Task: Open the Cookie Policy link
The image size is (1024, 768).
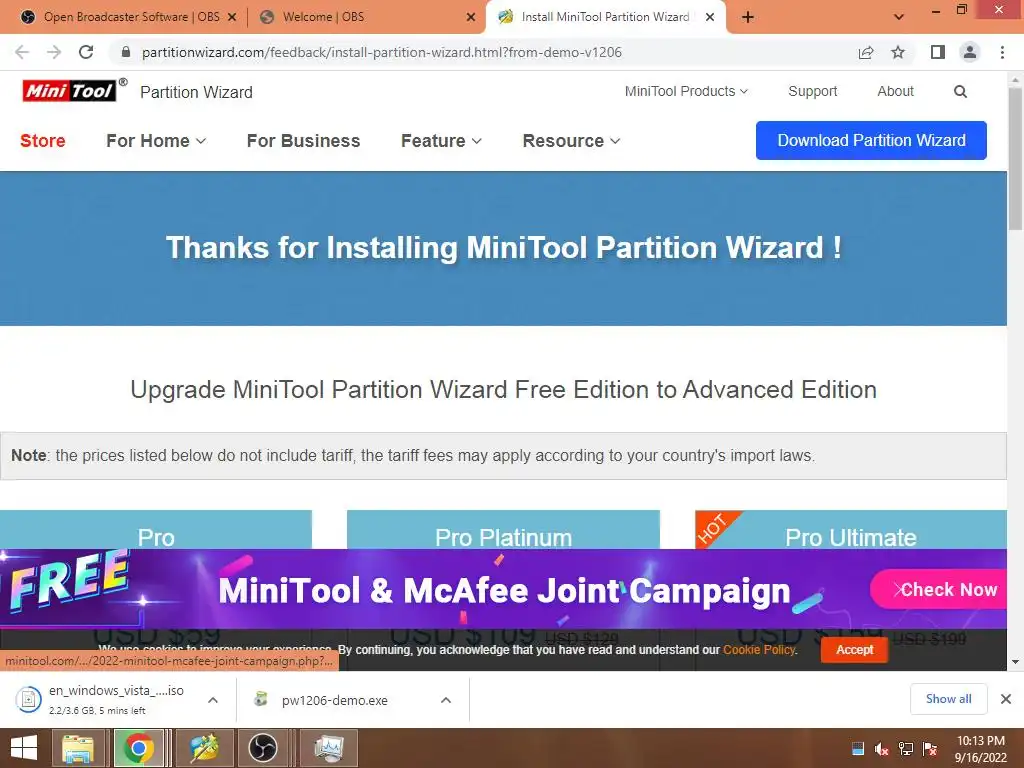Action: (759, 650)
